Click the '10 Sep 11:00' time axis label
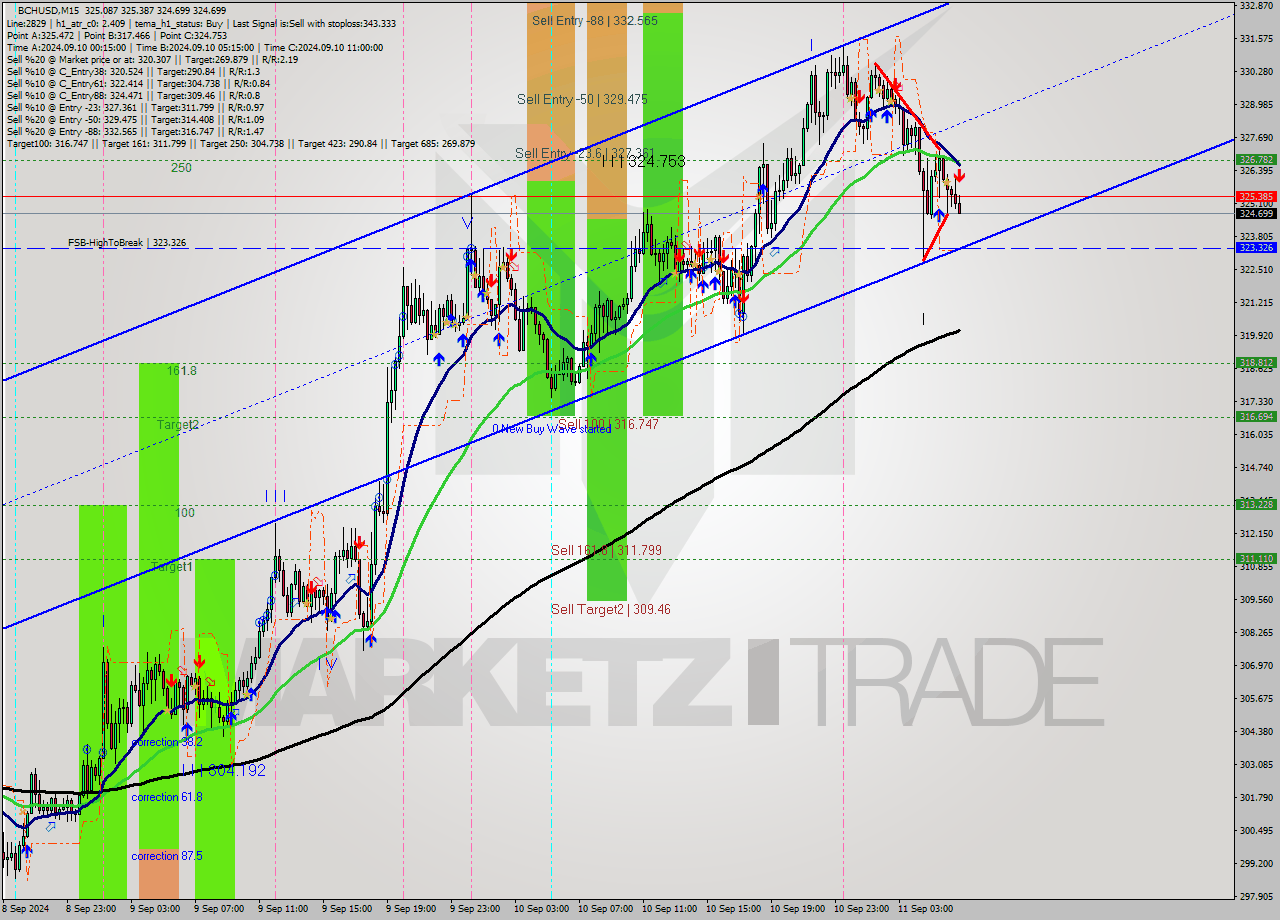 click(x=667, y=909)
